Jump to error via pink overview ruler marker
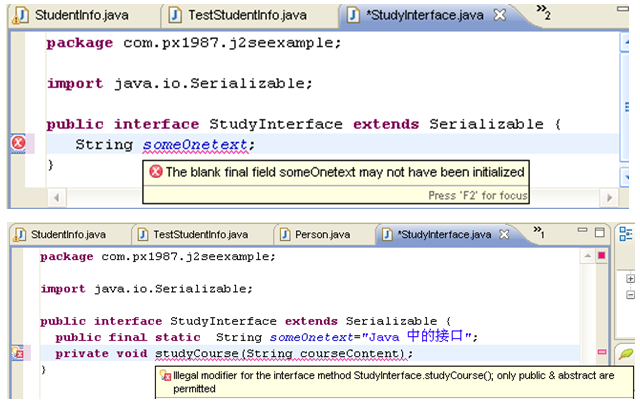The height and width of the screenshot is (409, 640). coord(602,351)
